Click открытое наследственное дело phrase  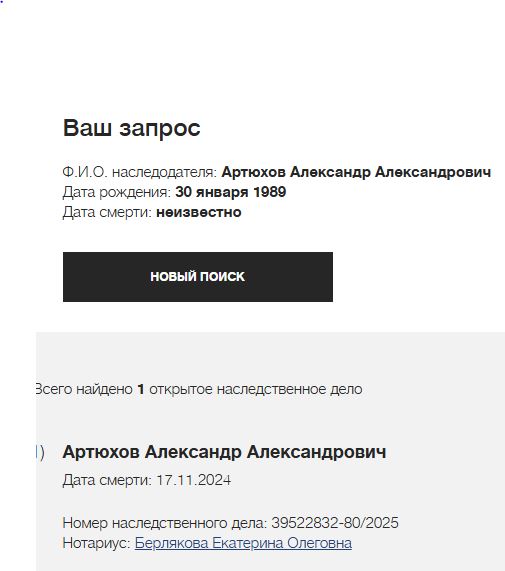(x=256, y=389)
